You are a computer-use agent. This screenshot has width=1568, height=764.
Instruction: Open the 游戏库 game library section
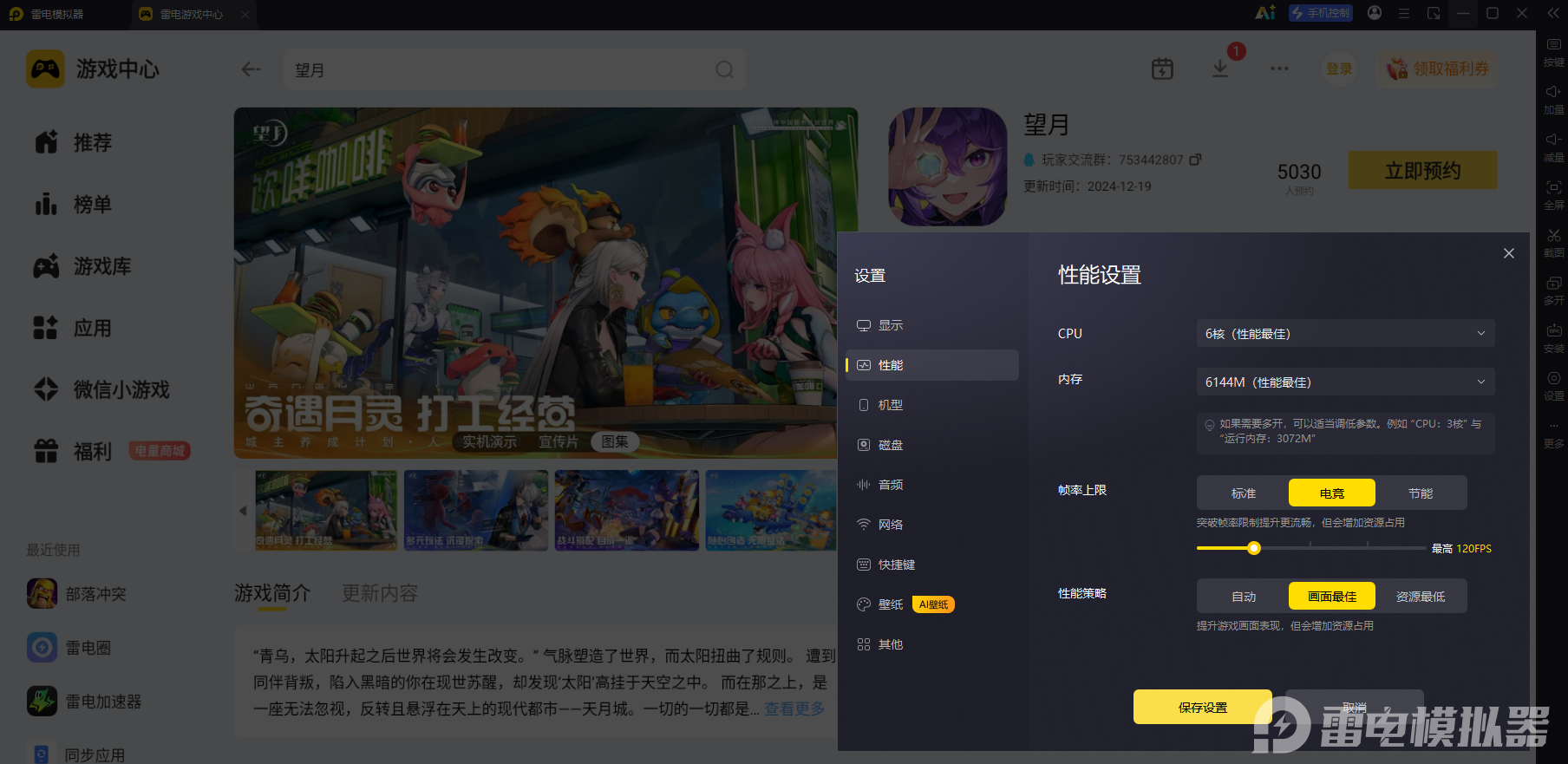click(82, 266)
